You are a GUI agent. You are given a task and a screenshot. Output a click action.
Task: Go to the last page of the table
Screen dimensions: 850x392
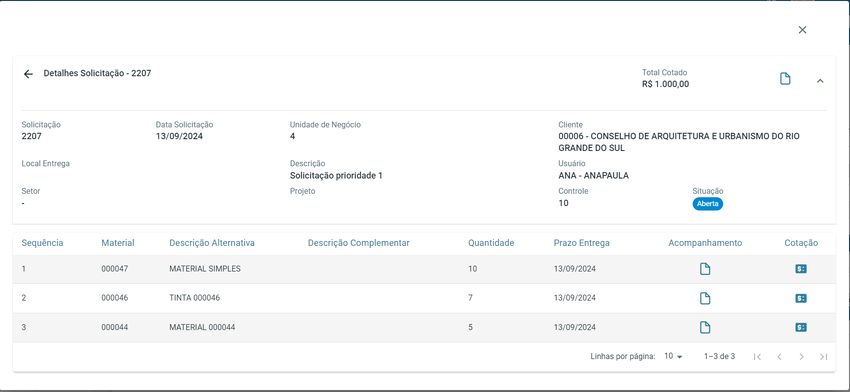(823, 357)
